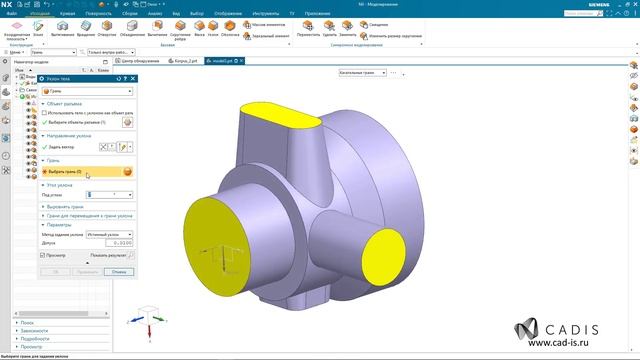The width and height of the screenshot is (640, 360).
Task: Select the Revolve (Вращение) tool
Action: tap(86, 28)
